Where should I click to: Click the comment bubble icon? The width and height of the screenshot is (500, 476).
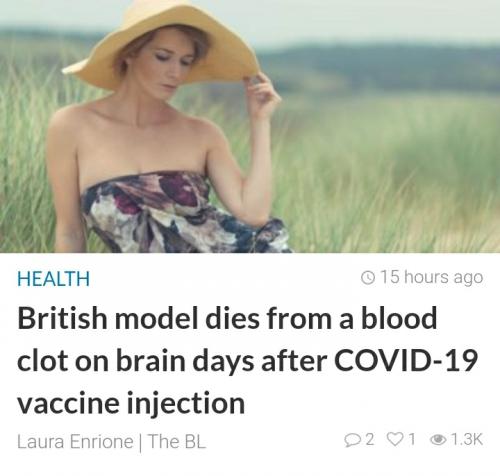tap(353, 440)
